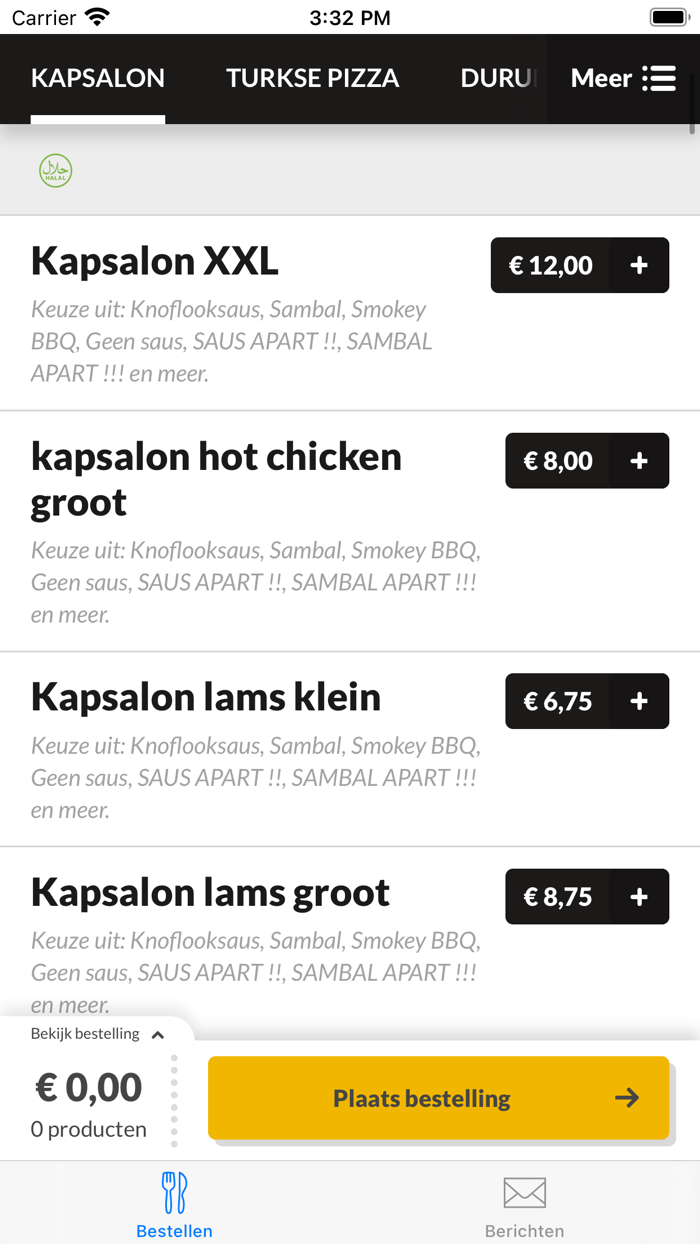
Task: Switch to the TURKSE PIZZA tab
Action: click(x=312, y=79)
